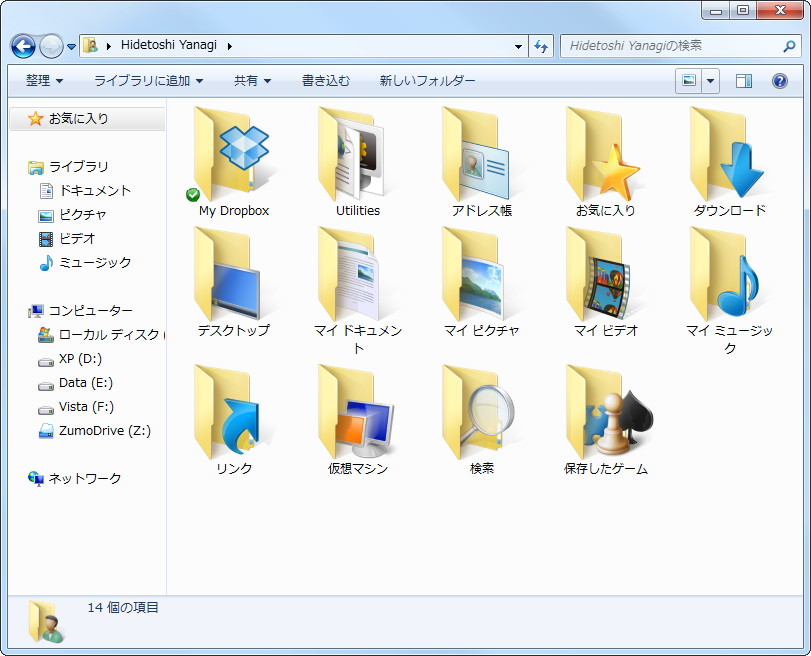The width and height of the screenshot is (811, 656).
Task: Expand the view options dropdown arrow
Action: tap(708, 78)
